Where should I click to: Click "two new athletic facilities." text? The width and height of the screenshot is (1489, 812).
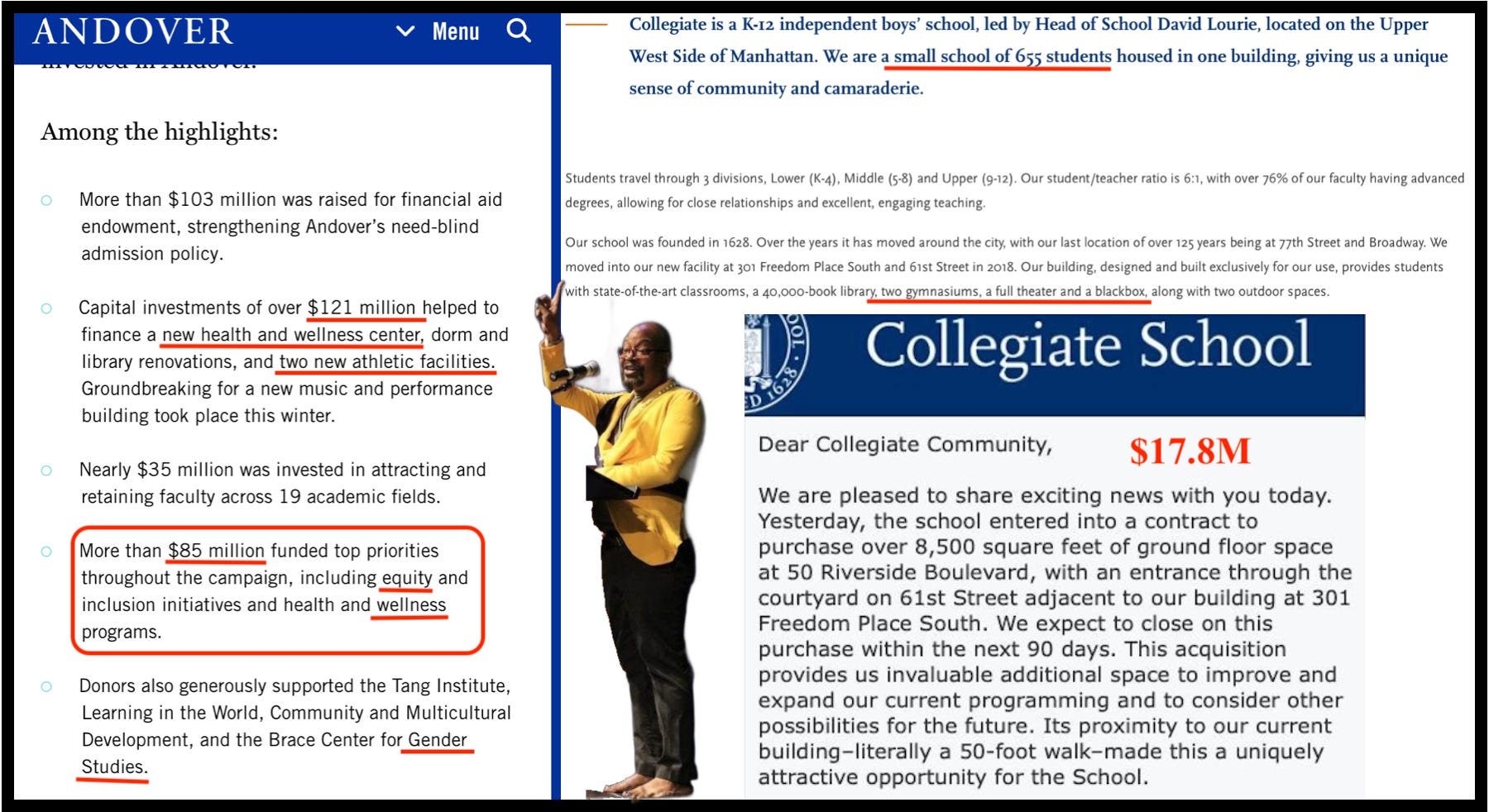coord(386,362)
